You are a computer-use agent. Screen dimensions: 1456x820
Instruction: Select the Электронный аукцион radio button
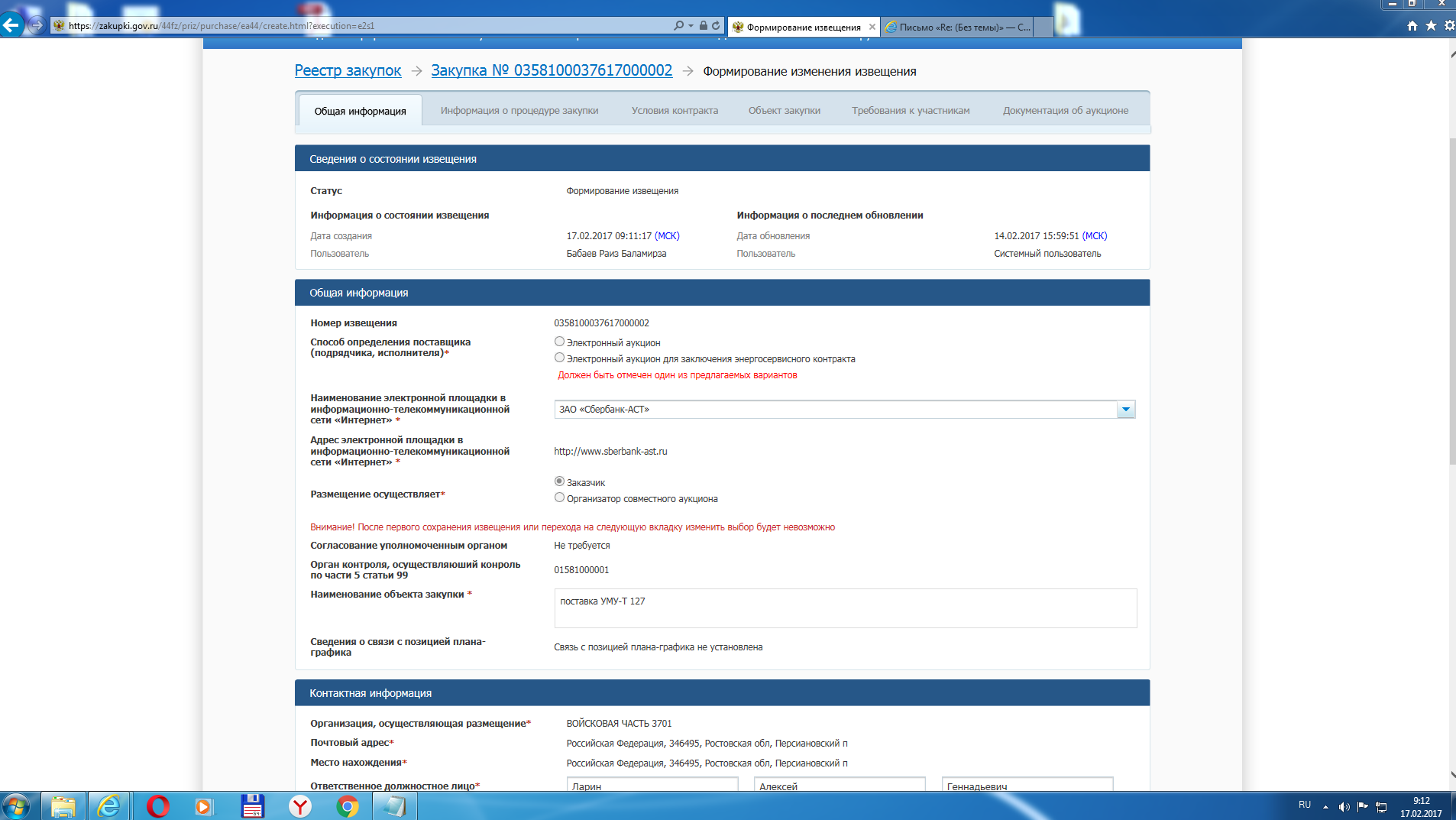pos(559,342)
